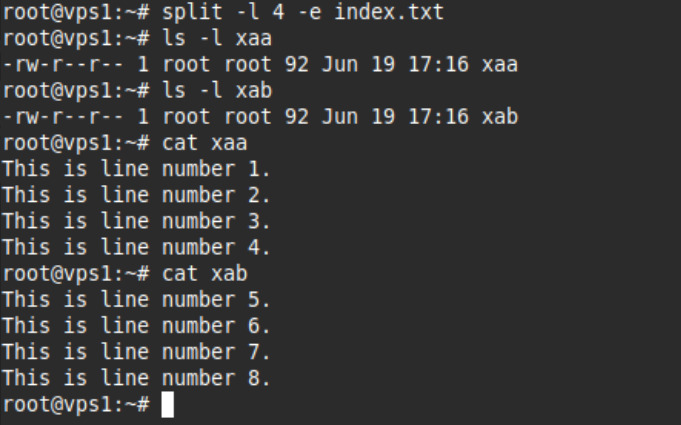Click the xab filename ending the second file listing
The height and width of the screenshot is (425, 681).
tap(500, 117)
